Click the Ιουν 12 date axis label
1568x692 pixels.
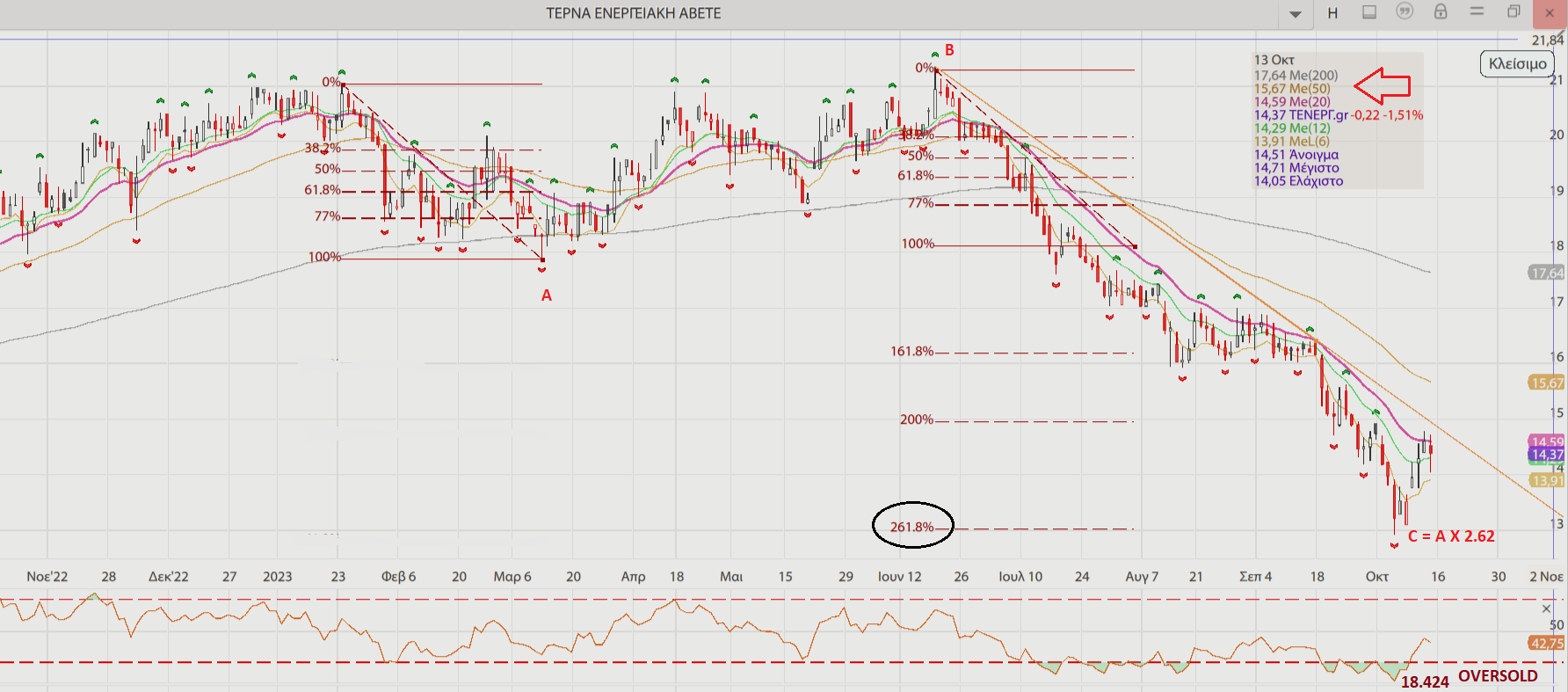(x=899, y=577)
